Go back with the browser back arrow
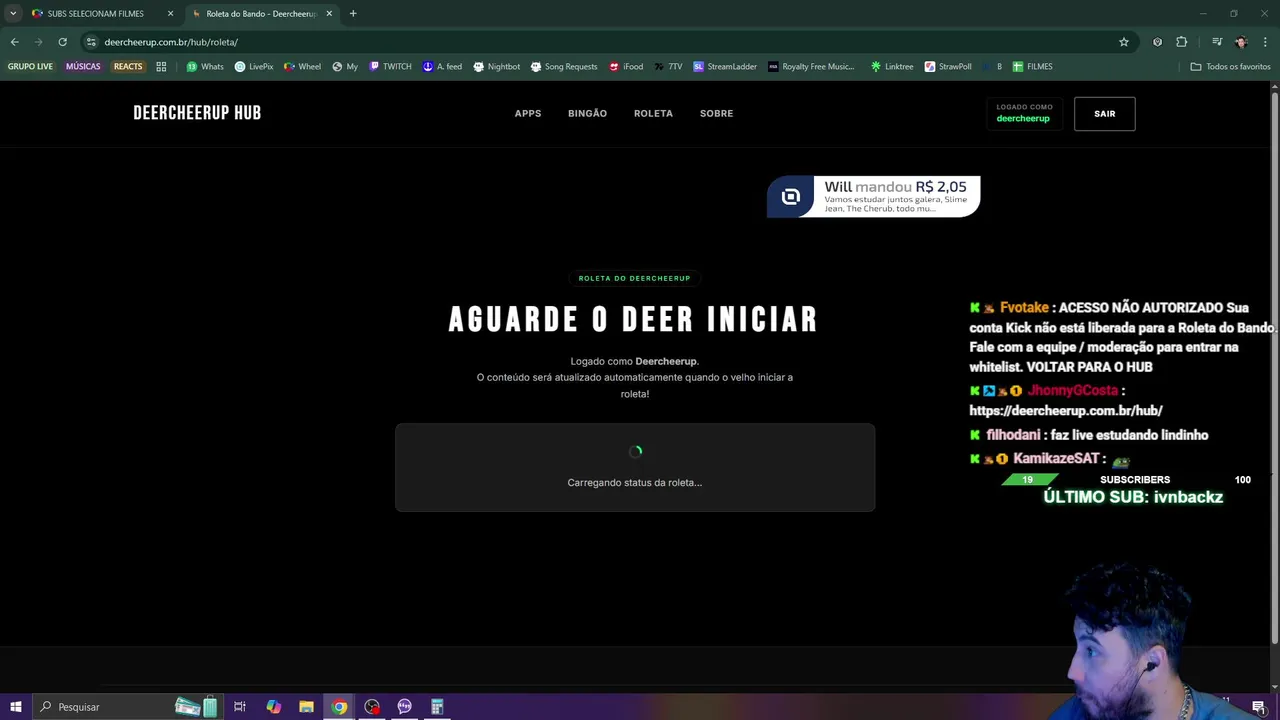 (14, 42)
